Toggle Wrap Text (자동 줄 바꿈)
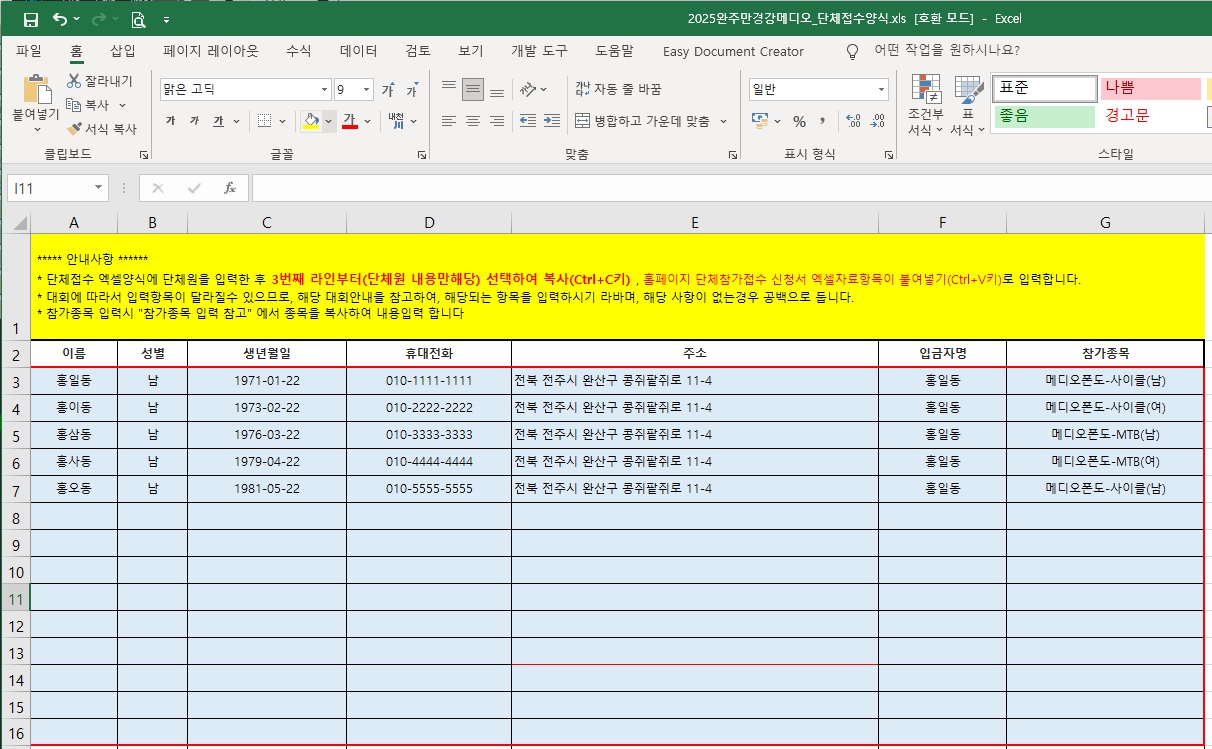1212x749 pixels. tap(619, 89)
